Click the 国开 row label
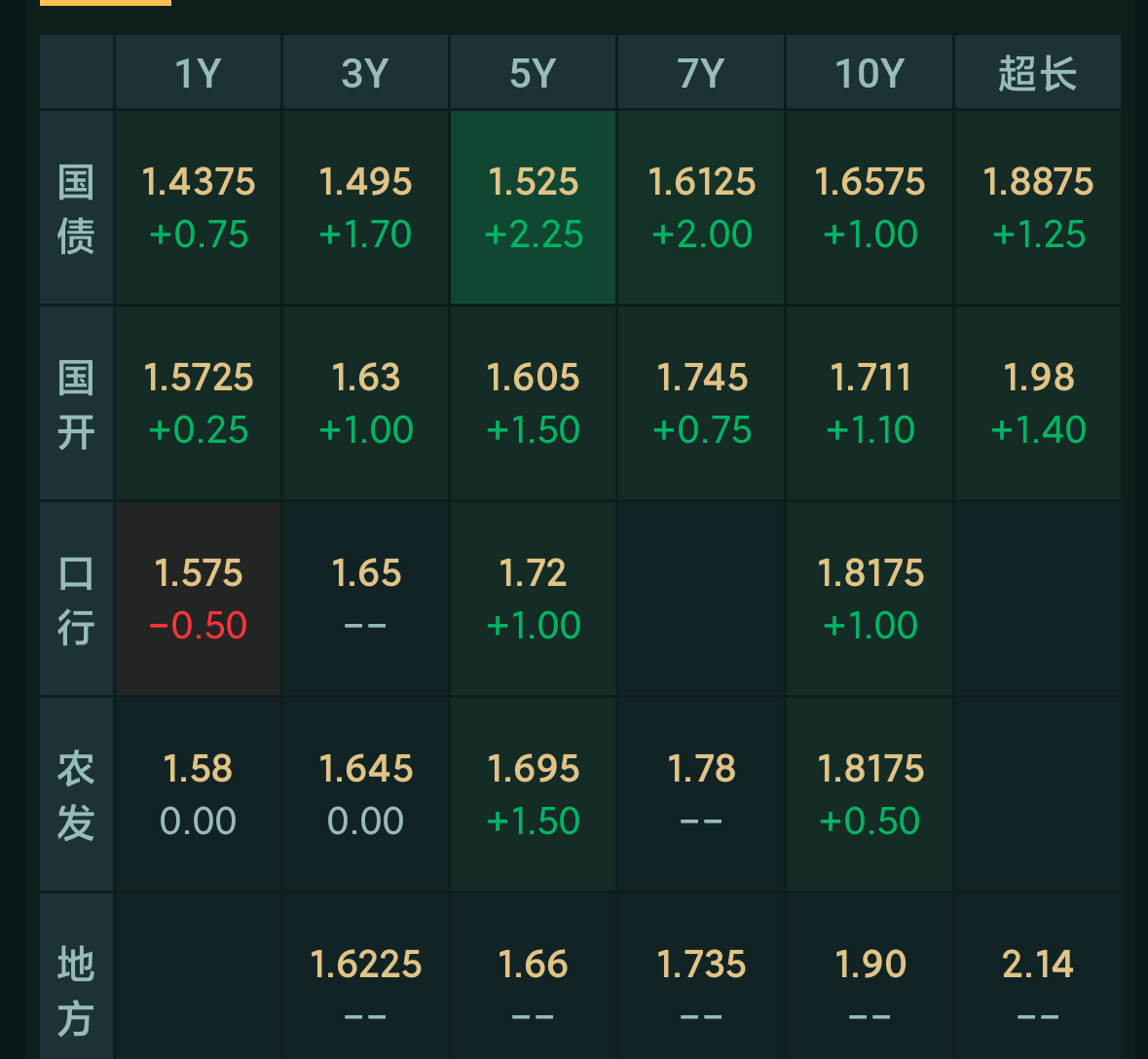Screen dimensions: 1148x1059 75,402
